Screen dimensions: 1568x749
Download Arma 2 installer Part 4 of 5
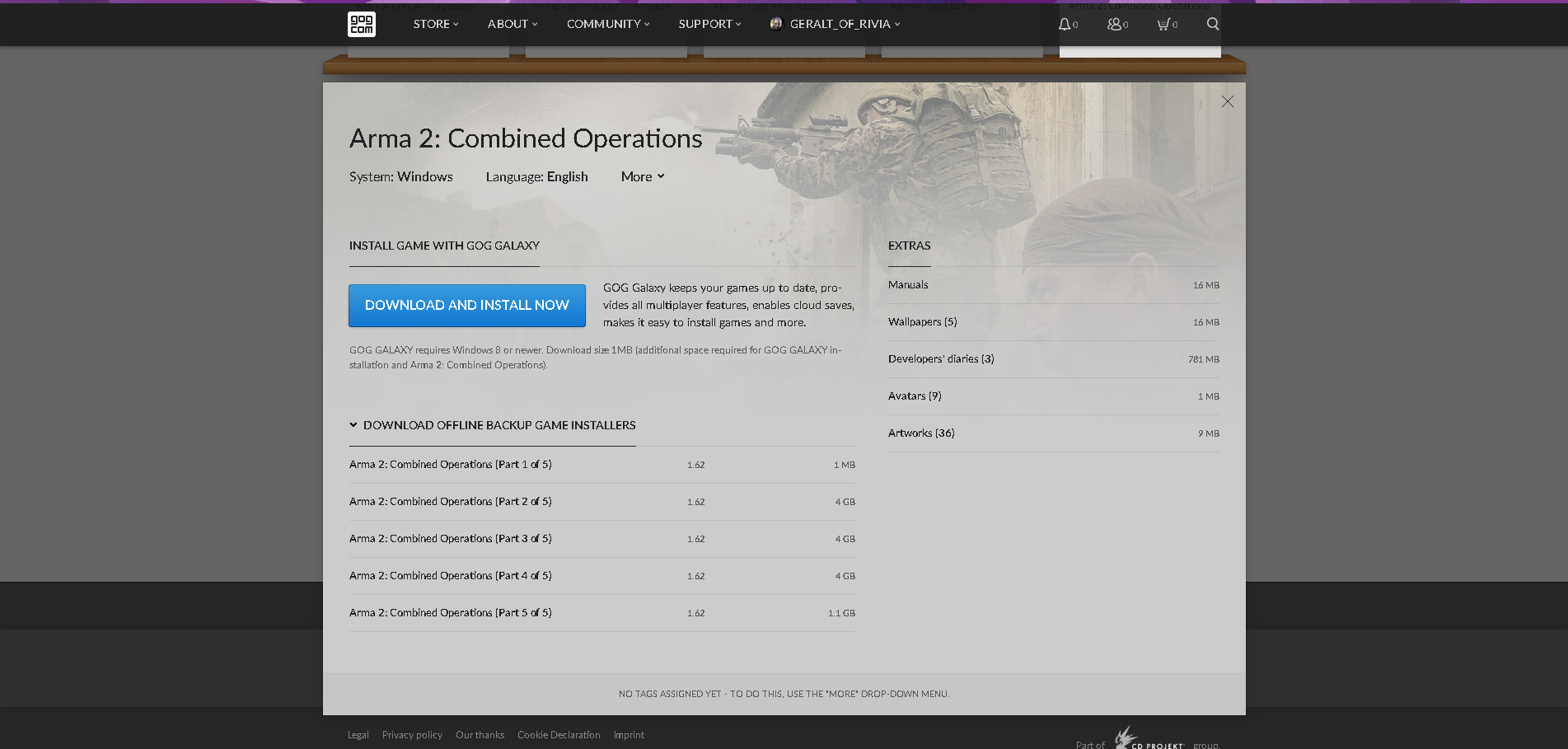pyautogui.click(x=602, y=576)
